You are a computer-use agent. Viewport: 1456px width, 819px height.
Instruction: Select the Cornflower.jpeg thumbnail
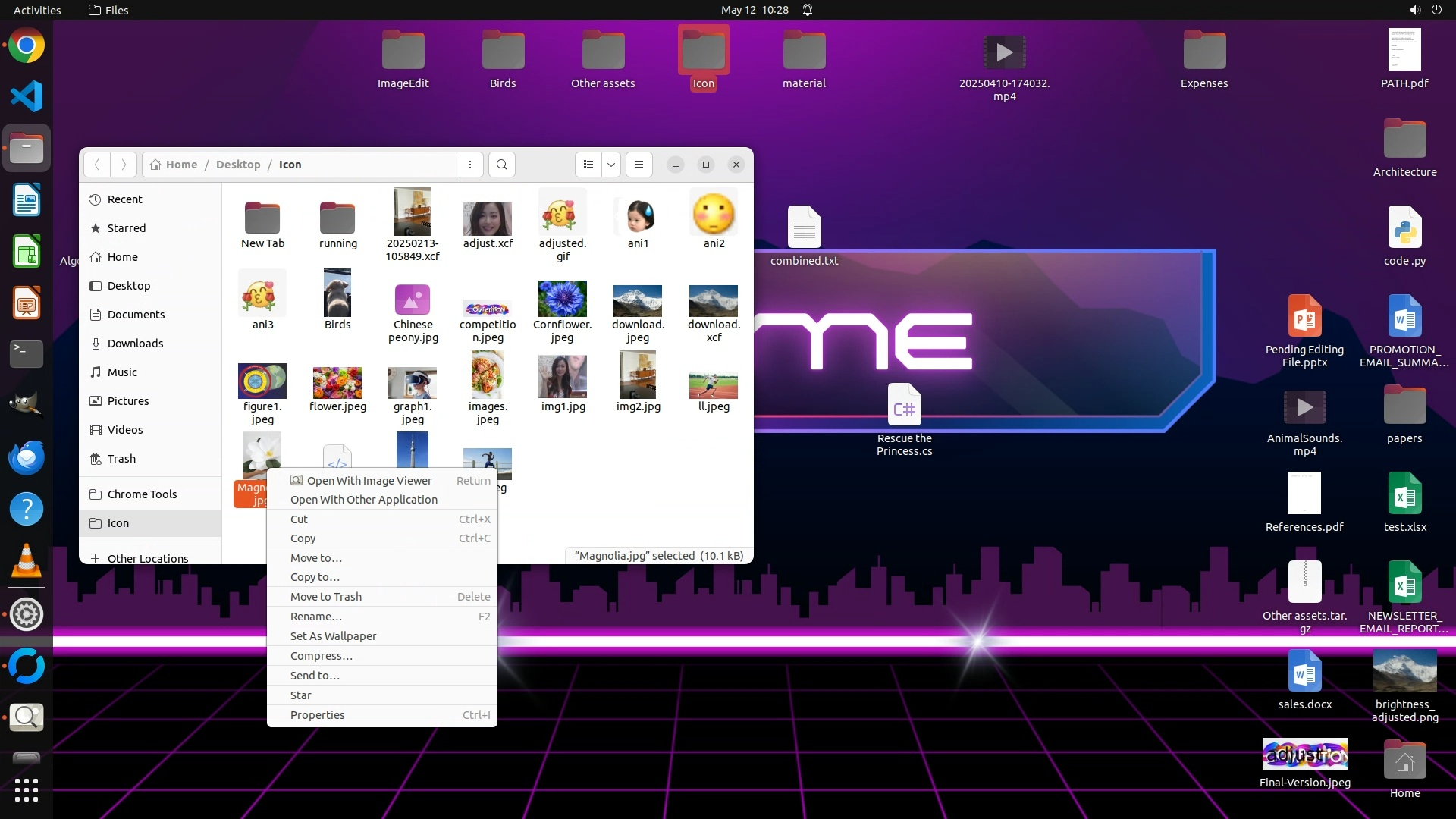[x=562, y=300]
